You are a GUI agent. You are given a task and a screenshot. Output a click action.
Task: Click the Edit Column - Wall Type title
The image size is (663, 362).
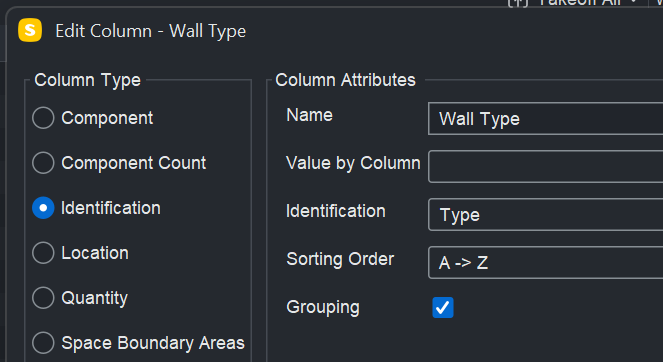(x=151, y=31)
